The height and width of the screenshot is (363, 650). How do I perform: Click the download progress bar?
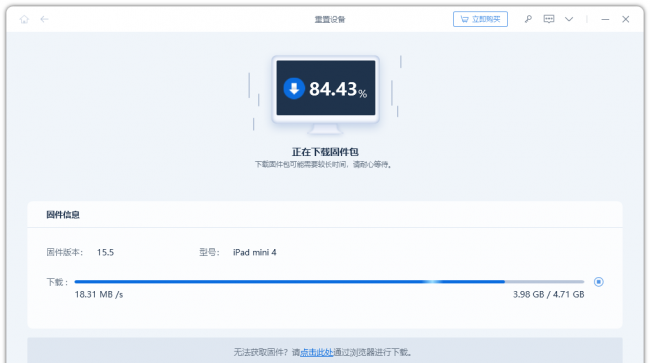coord(329,282)
